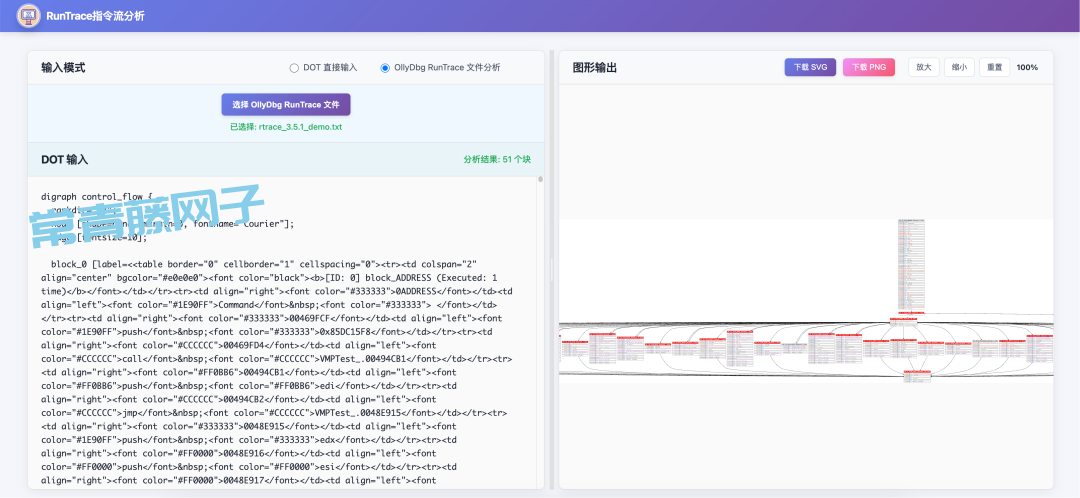
Task: Click the tall top block in graph
Action: click(x=911, y=267)
